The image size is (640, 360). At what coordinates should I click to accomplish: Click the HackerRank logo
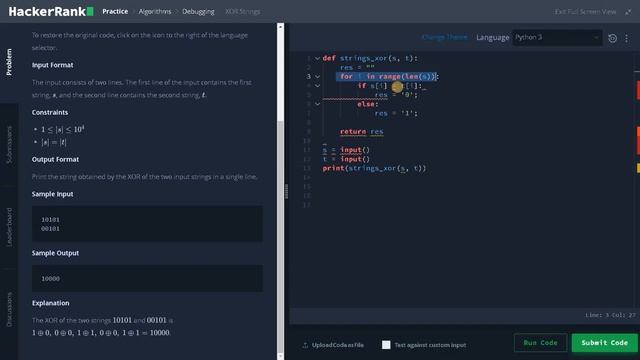[x=51, y=11]
